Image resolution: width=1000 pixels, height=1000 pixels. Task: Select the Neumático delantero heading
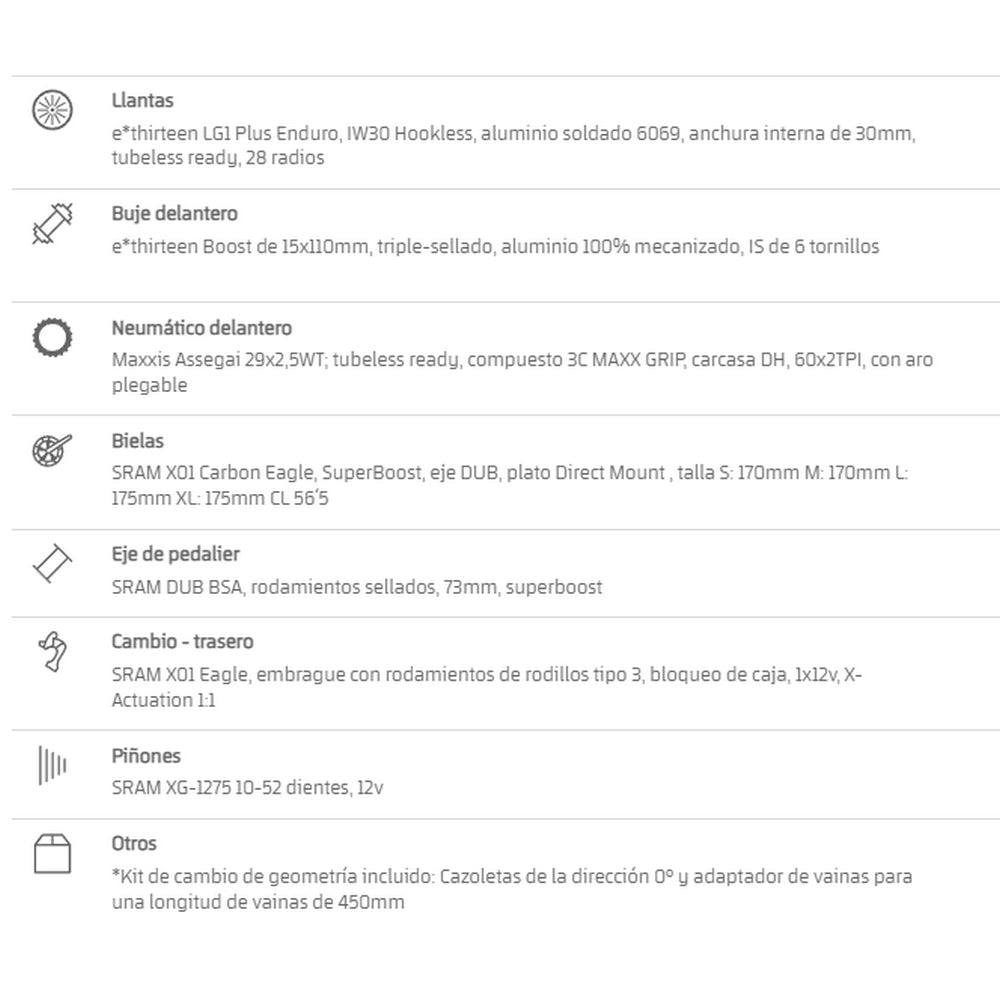202,328
